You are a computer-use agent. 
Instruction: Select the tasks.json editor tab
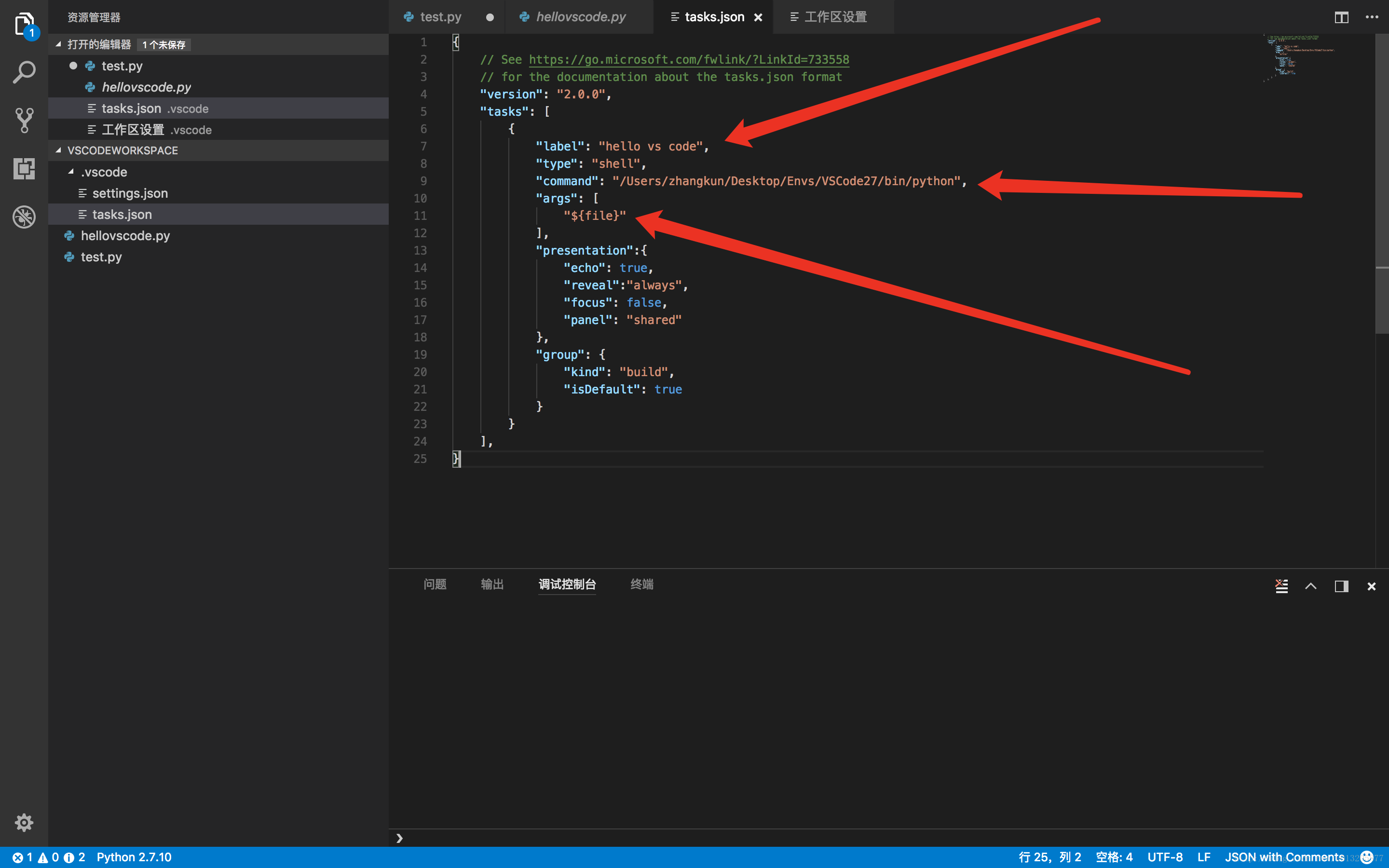pos(714,17)
